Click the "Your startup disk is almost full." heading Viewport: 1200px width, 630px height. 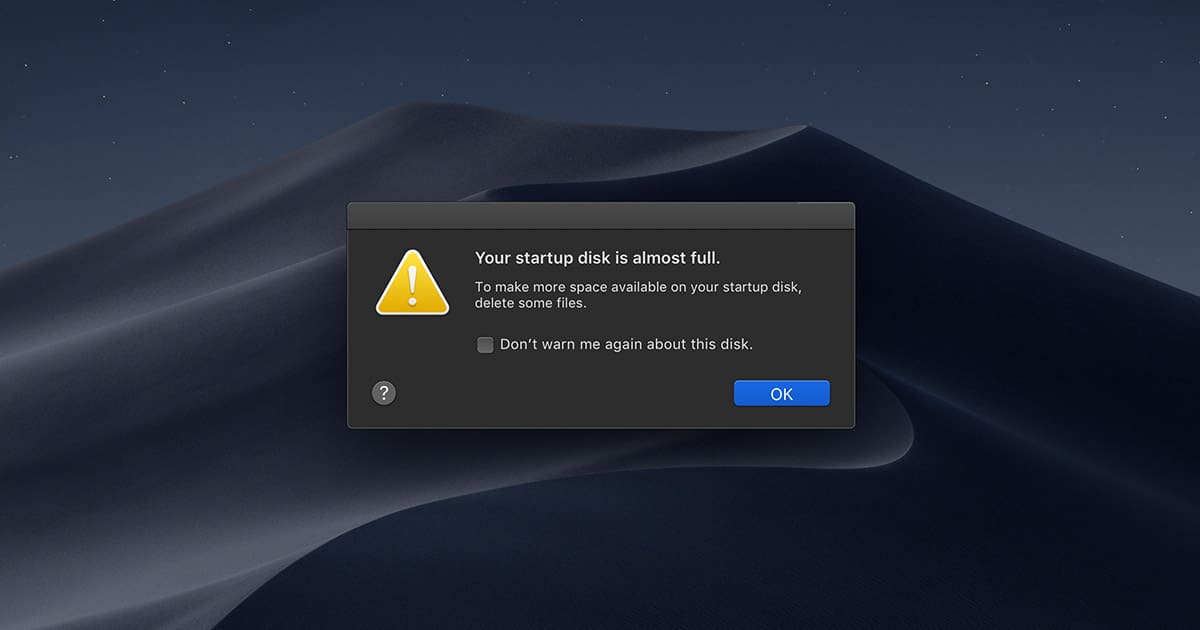pyautogui.click(x=597, y=258)
